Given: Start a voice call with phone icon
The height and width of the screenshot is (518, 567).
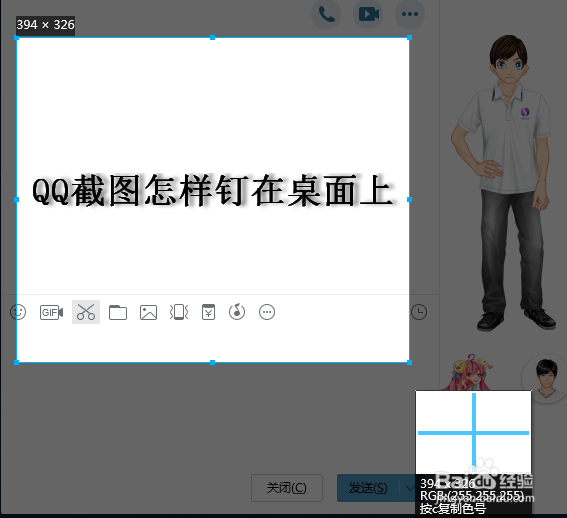Looking at the screenshot, I should [326, 14].
